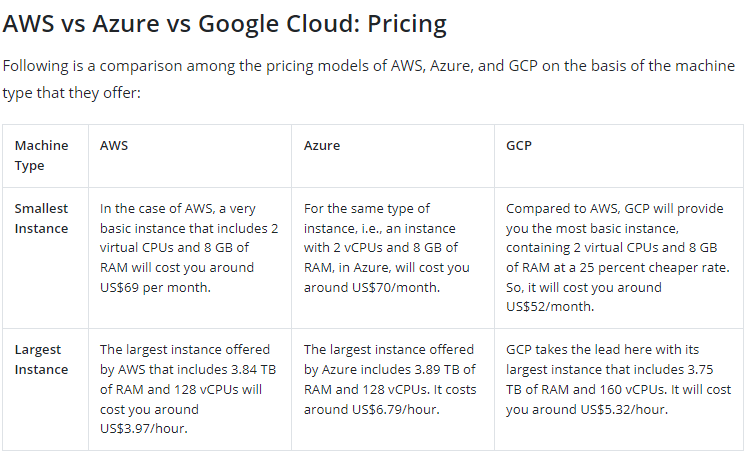Select the "GCP" column header cell
Image resolution: width=753 pixels, height=465 pixels.
coord(519,145)
